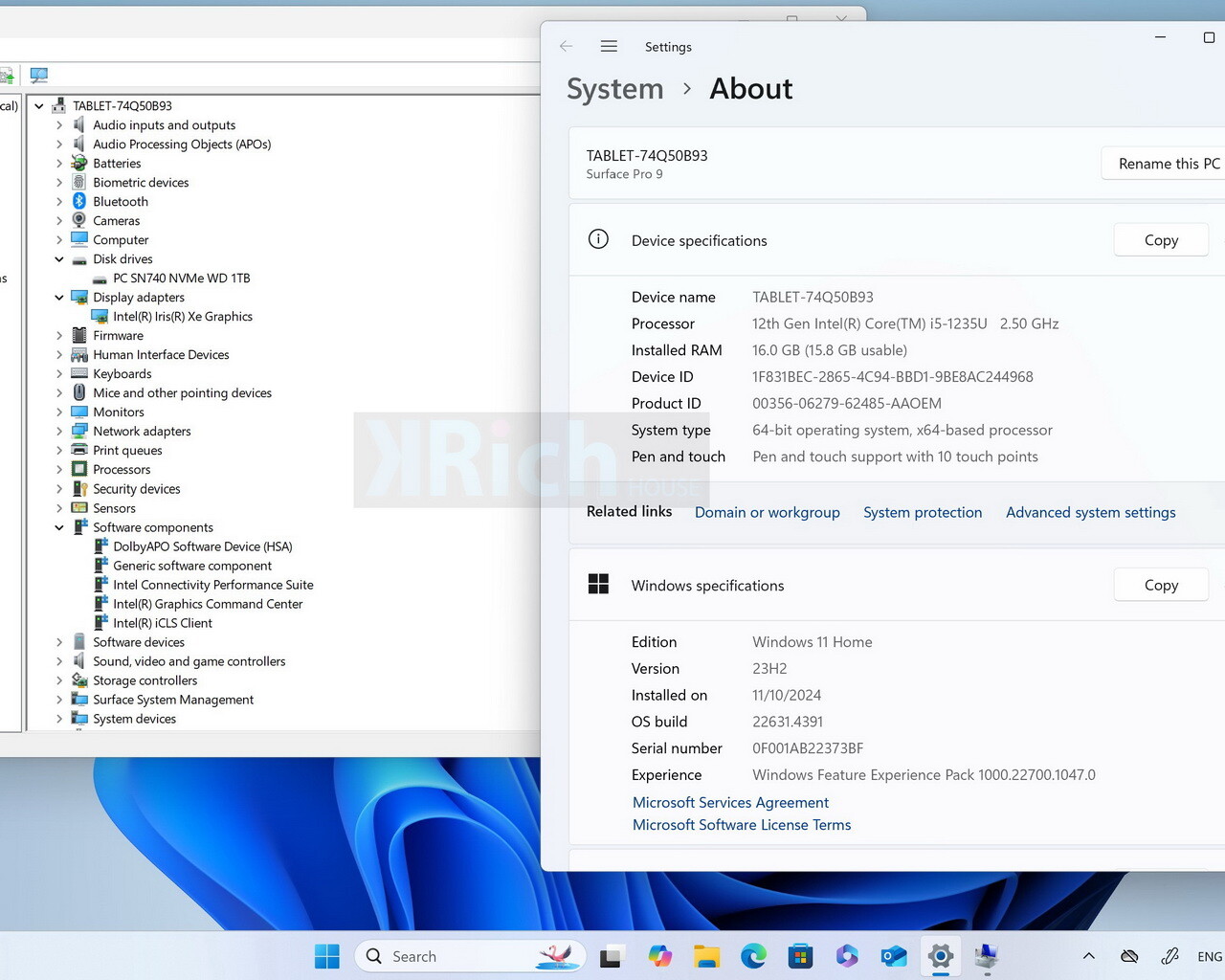Click the Serial number value 0F001AB22373BF

coord(808,748)
